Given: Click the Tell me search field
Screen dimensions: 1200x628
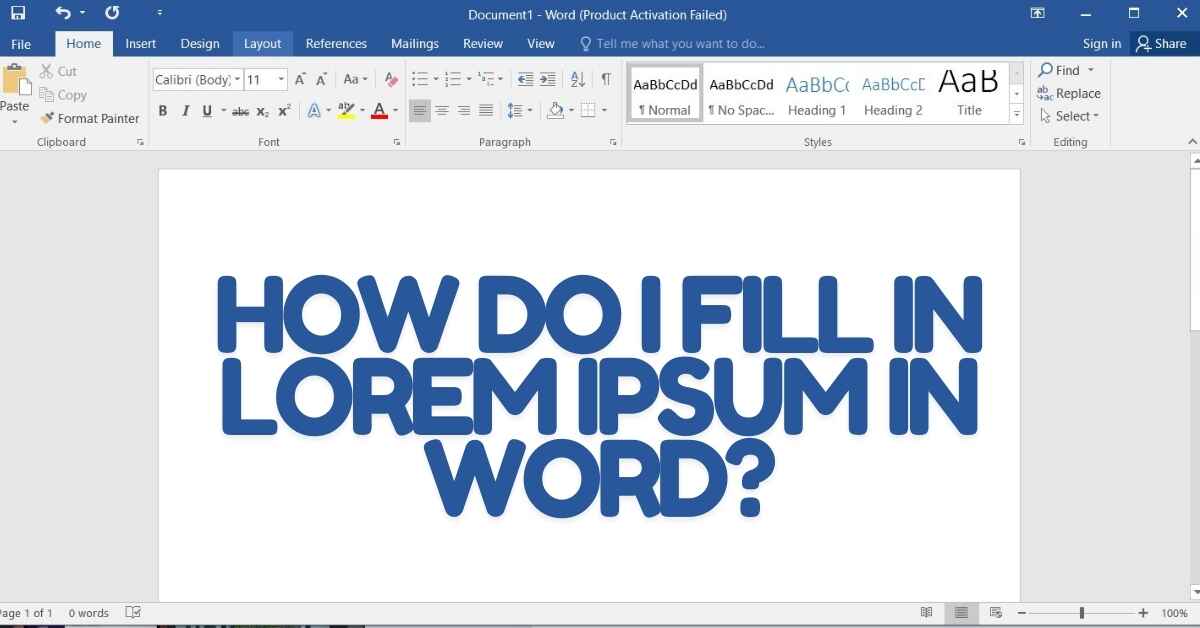Looking at the screenshot, I should pos(680,44).
